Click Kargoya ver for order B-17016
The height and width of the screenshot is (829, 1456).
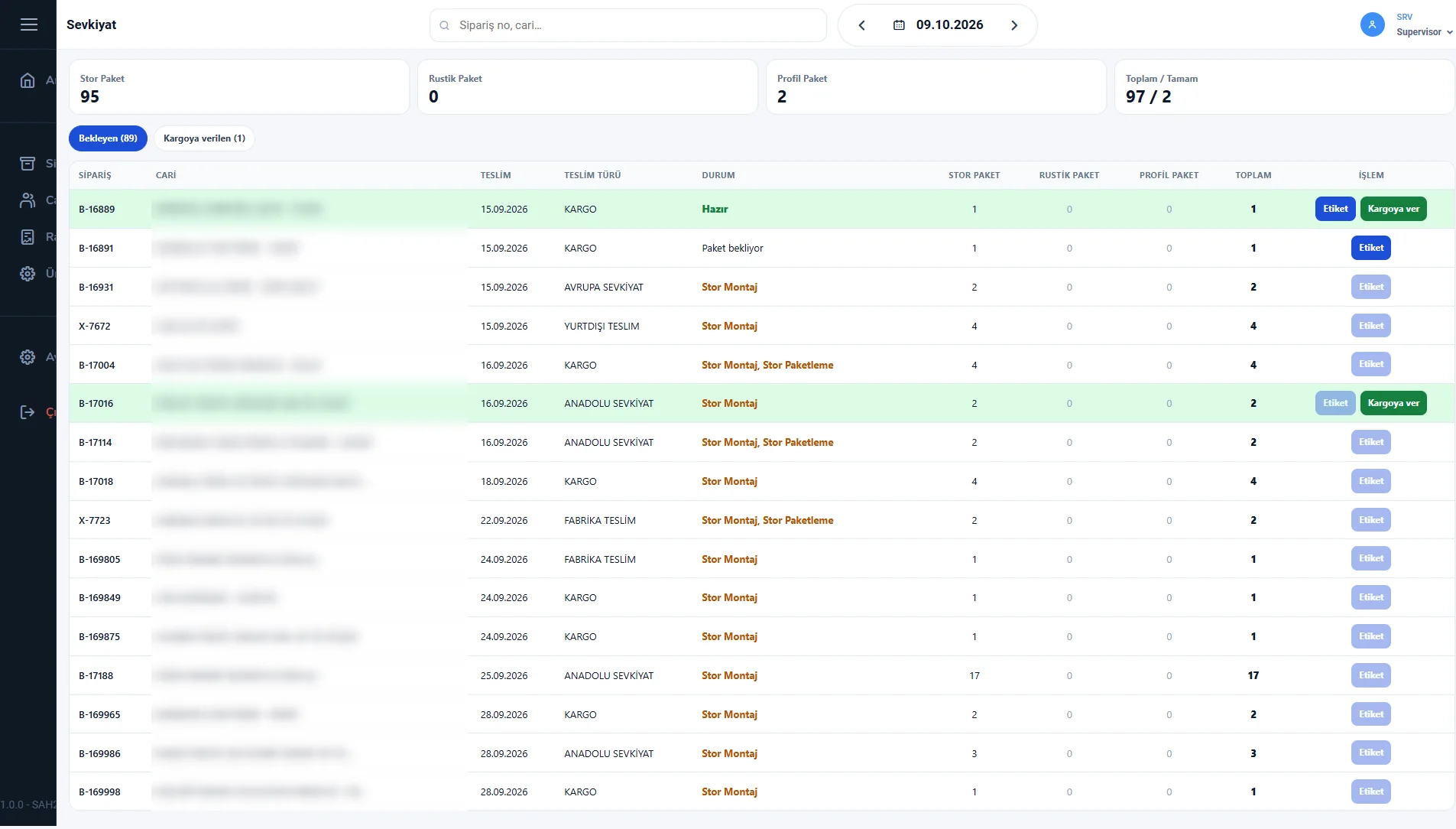click(1393, 403)
